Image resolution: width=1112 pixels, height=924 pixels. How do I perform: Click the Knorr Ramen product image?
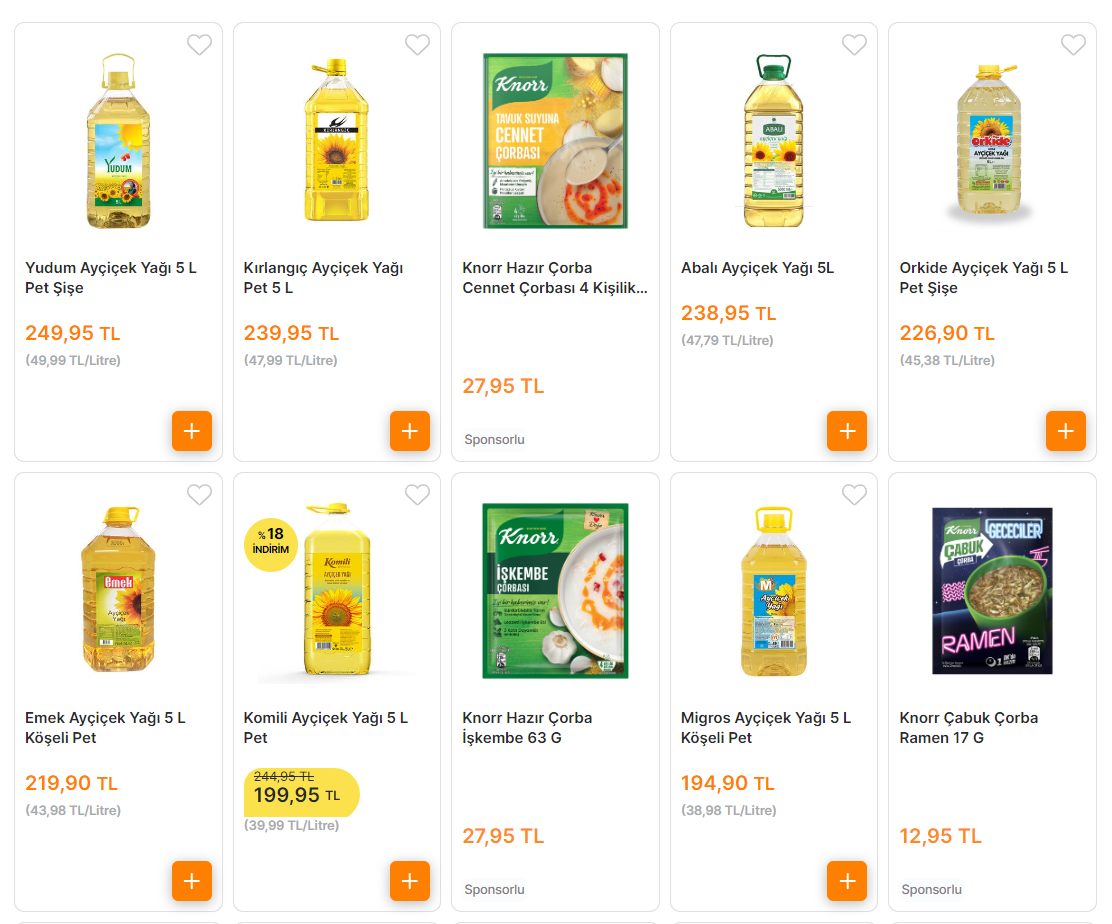click(x=992, y=590)
